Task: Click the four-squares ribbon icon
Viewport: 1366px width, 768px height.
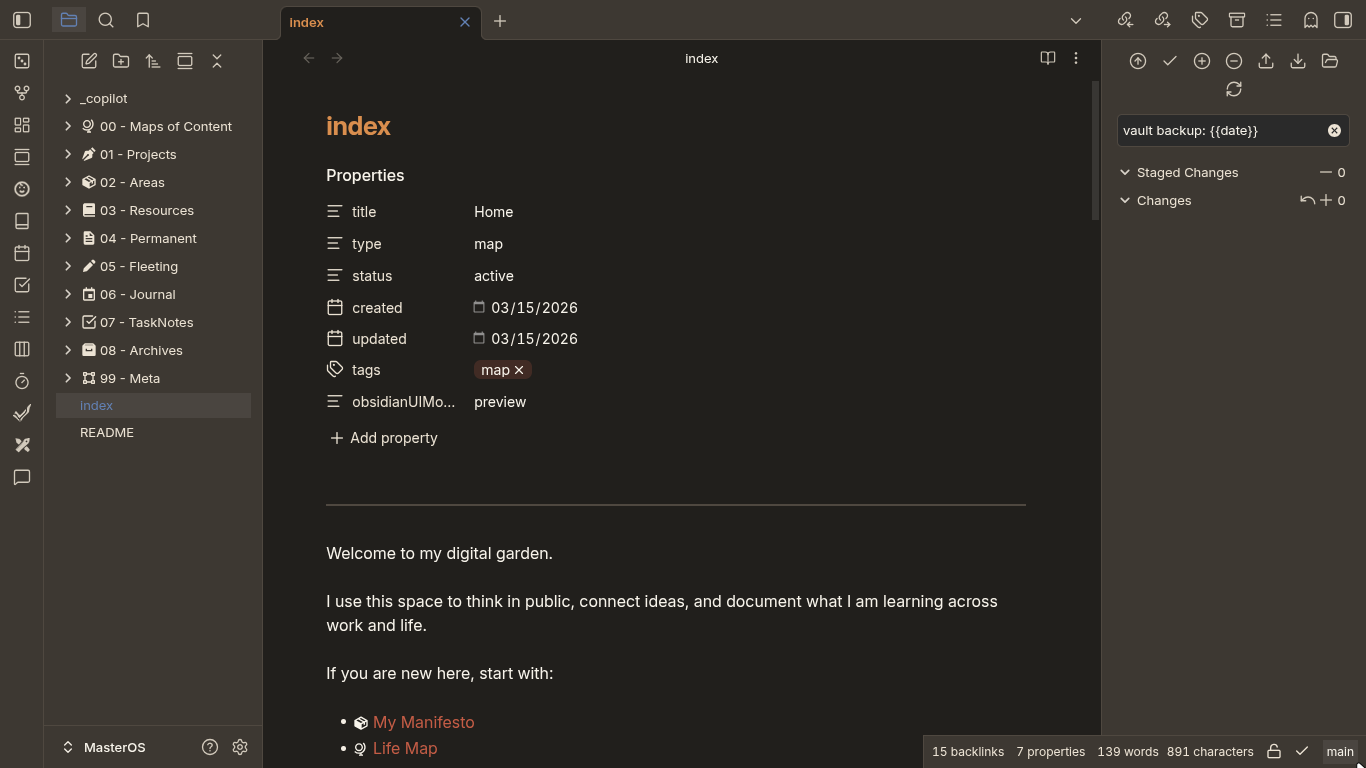Action: point(22,125)
